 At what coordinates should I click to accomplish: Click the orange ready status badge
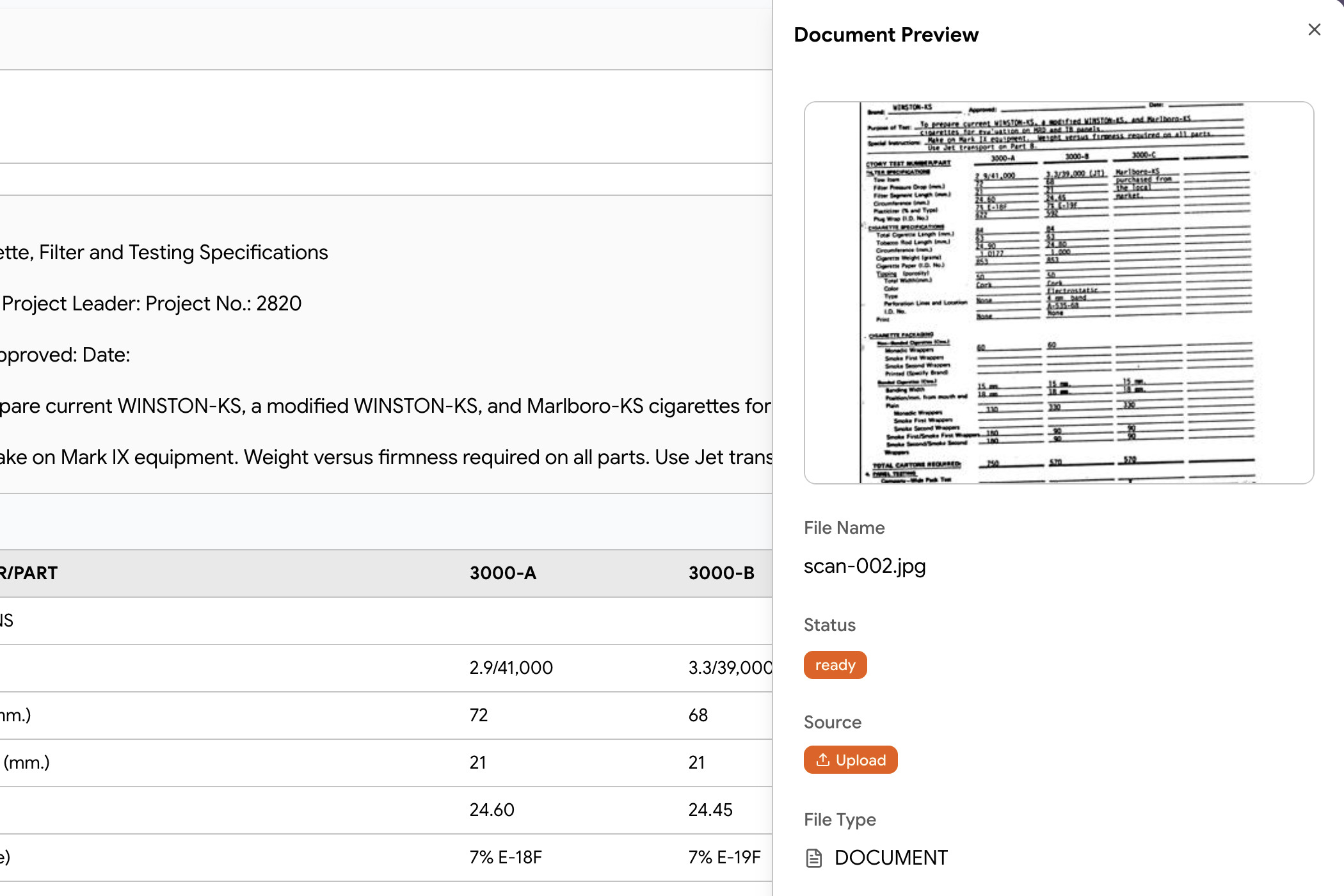[x=835, y=665]
